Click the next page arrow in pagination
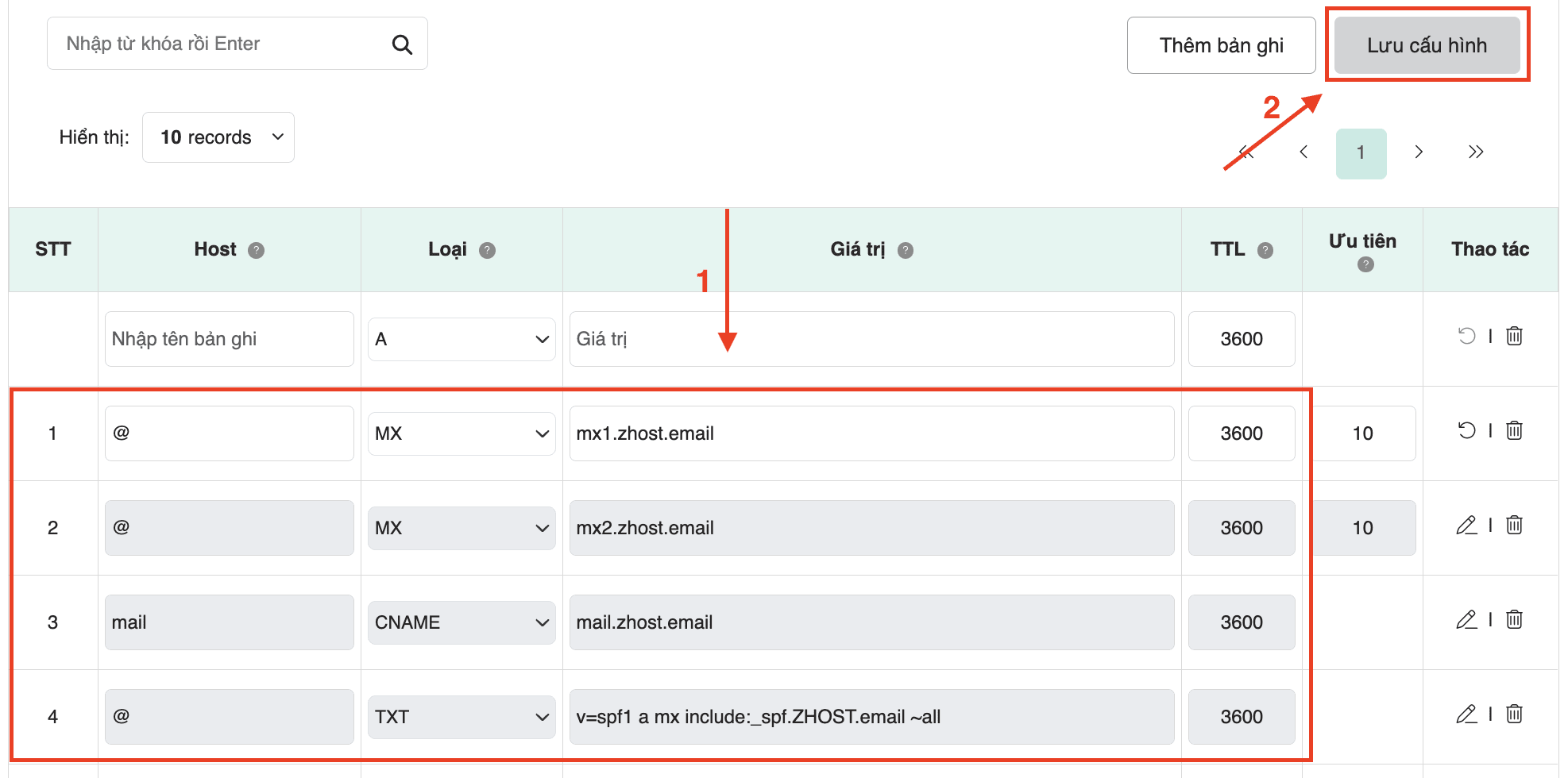The image size is (1568, 778). (1419, 152)
